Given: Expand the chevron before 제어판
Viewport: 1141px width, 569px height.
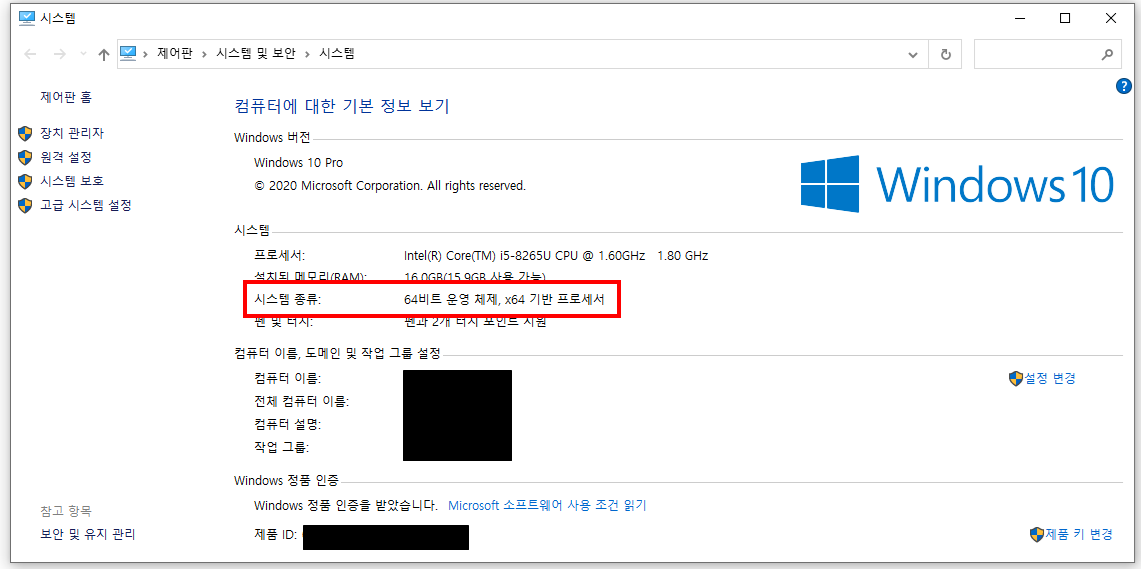Looking at the screenshot, I should (146, 53).
